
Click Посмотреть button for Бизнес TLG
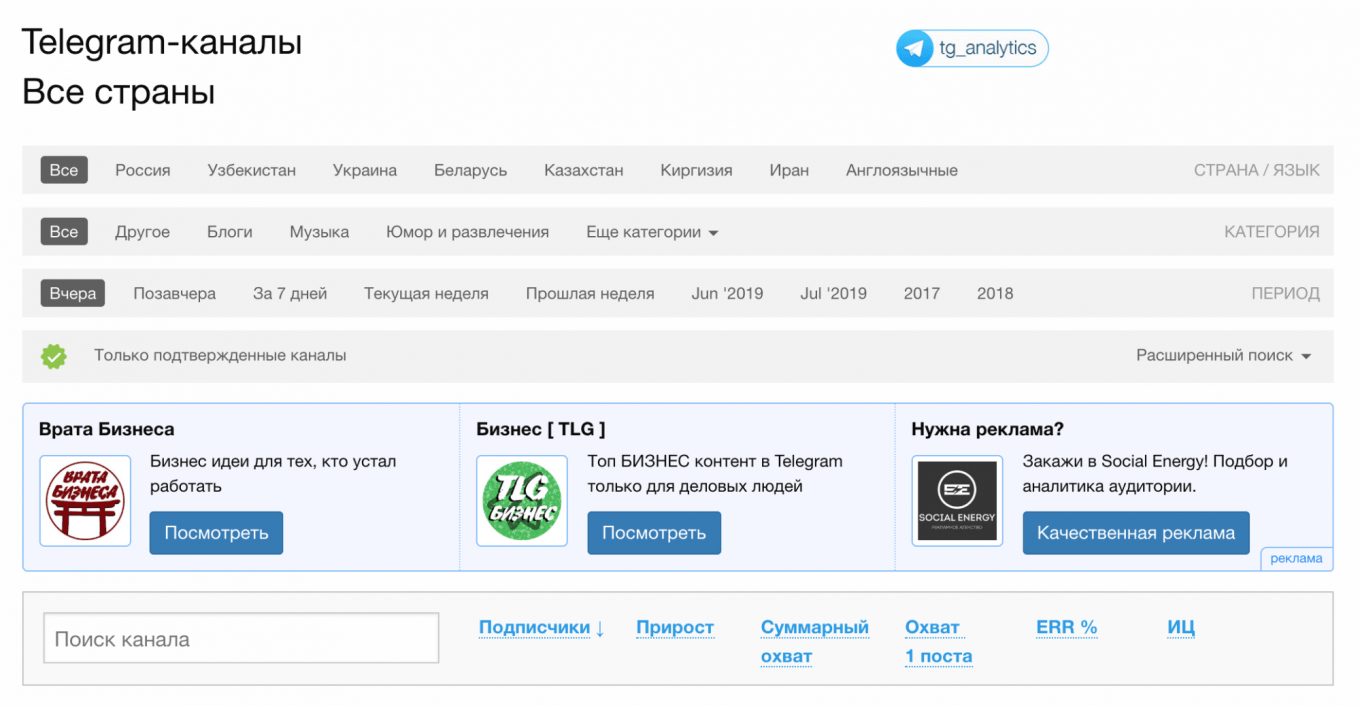(653, 533)
